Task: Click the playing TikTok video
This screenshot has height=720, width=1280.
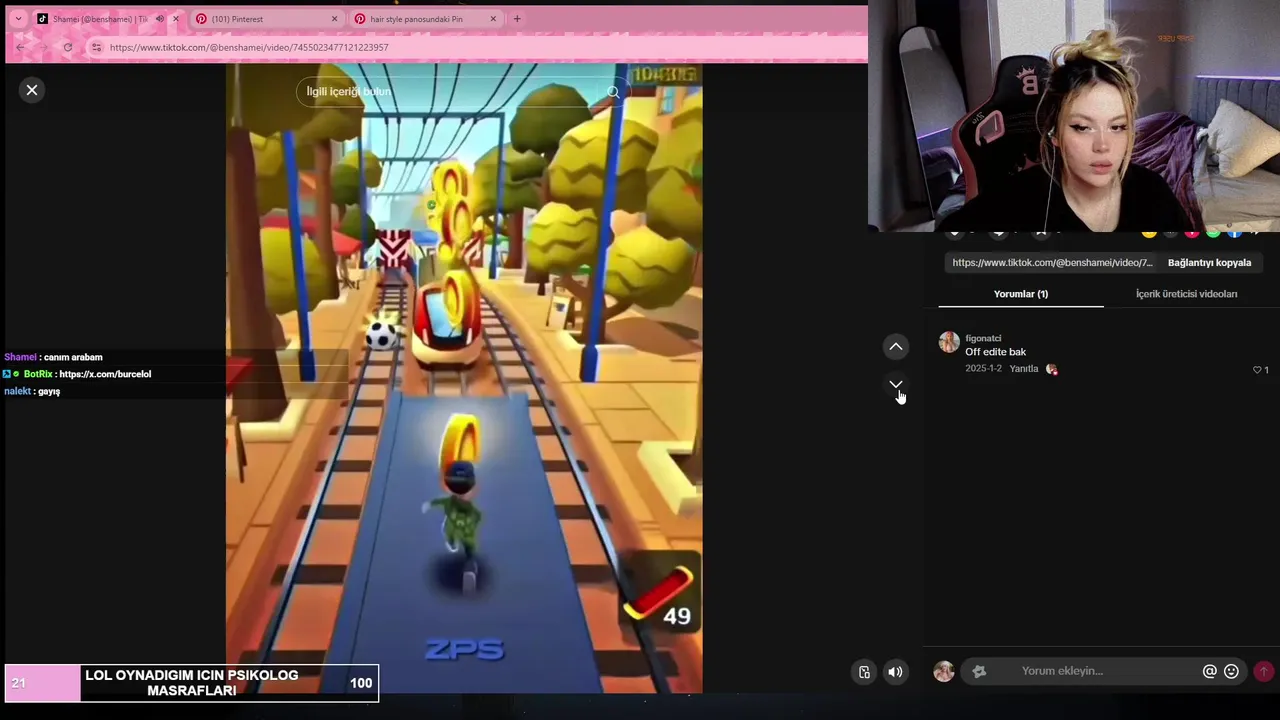Action: 464,379
